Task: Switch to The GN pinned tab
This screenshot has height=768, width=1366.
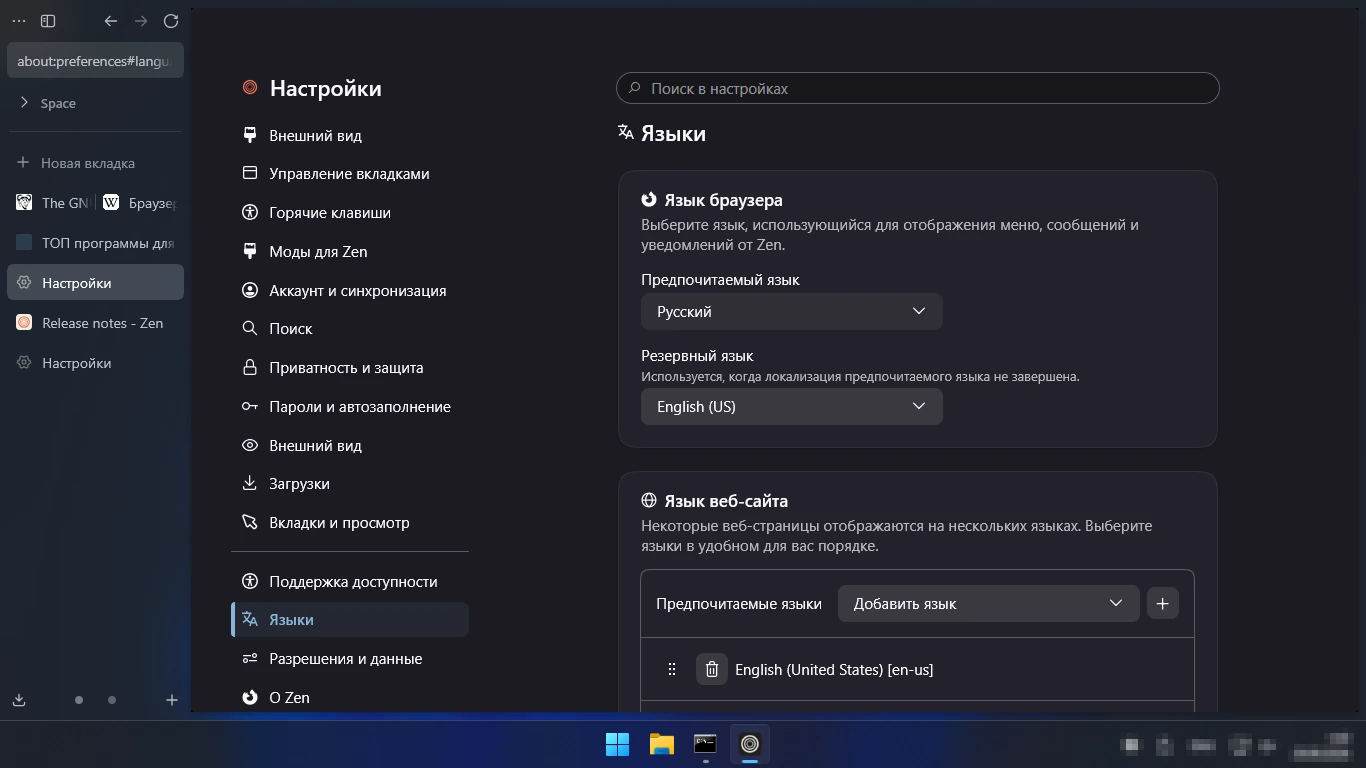Action: [x=52, y=203]
